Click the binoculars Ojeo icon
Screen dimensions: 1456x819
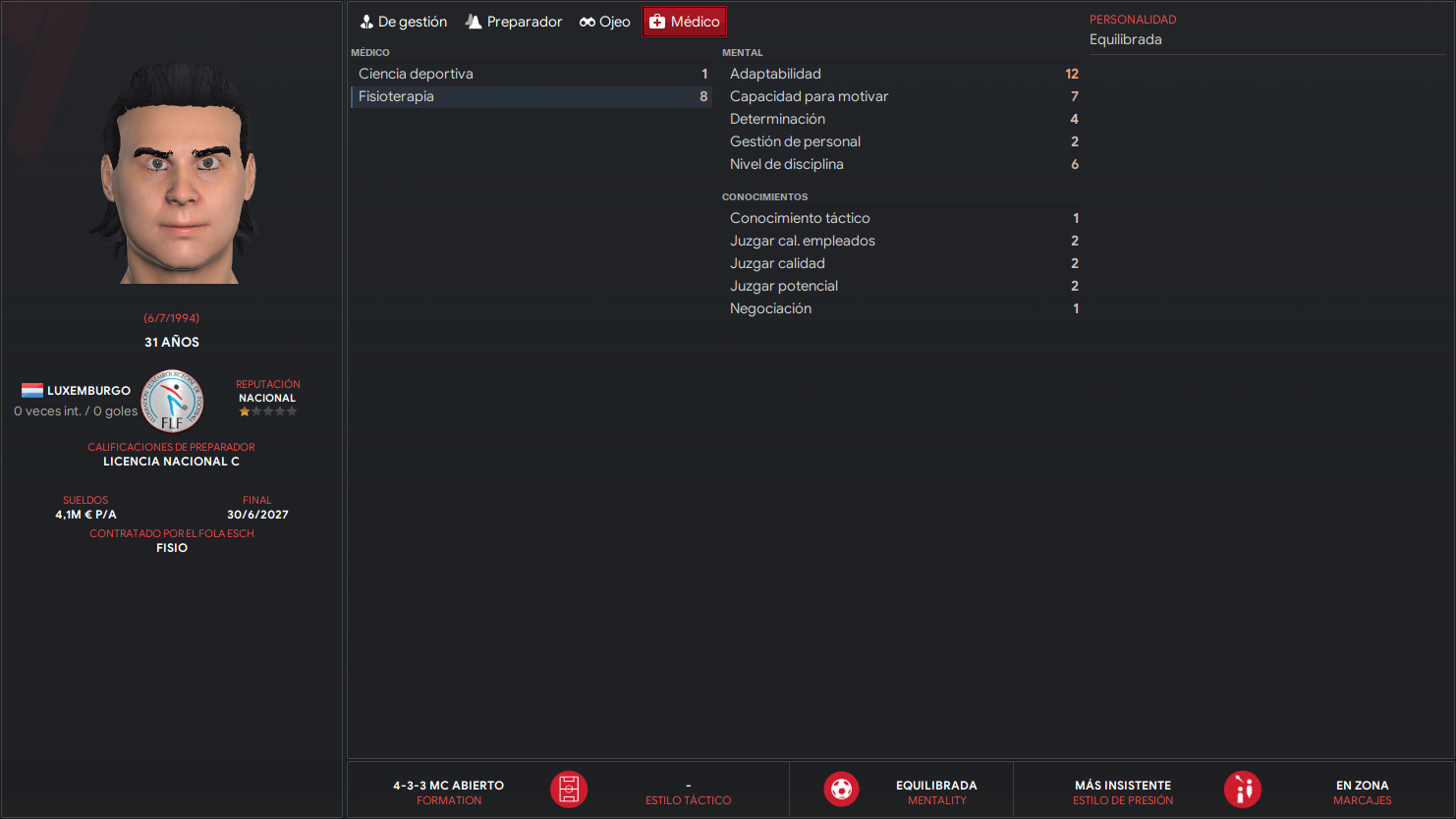588,22
